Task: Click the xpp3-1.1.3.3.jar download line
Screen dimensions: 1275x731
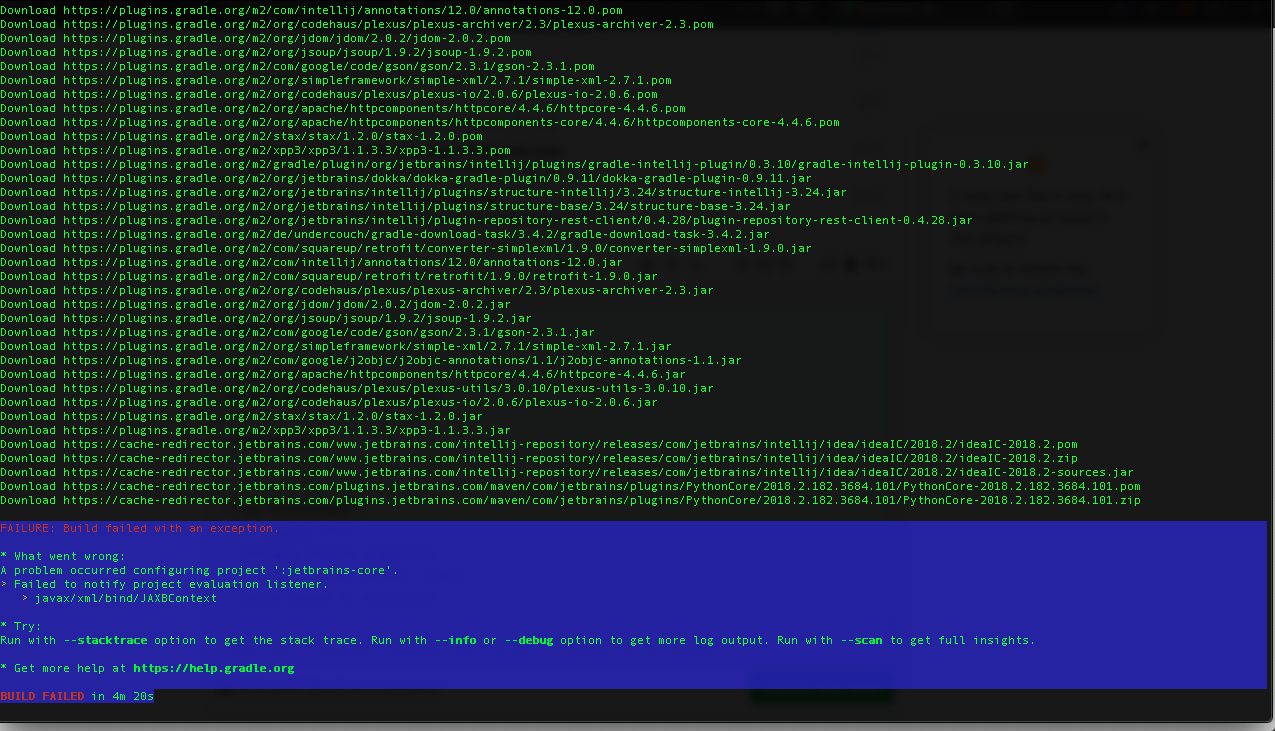Action: (x=255, y=430)
